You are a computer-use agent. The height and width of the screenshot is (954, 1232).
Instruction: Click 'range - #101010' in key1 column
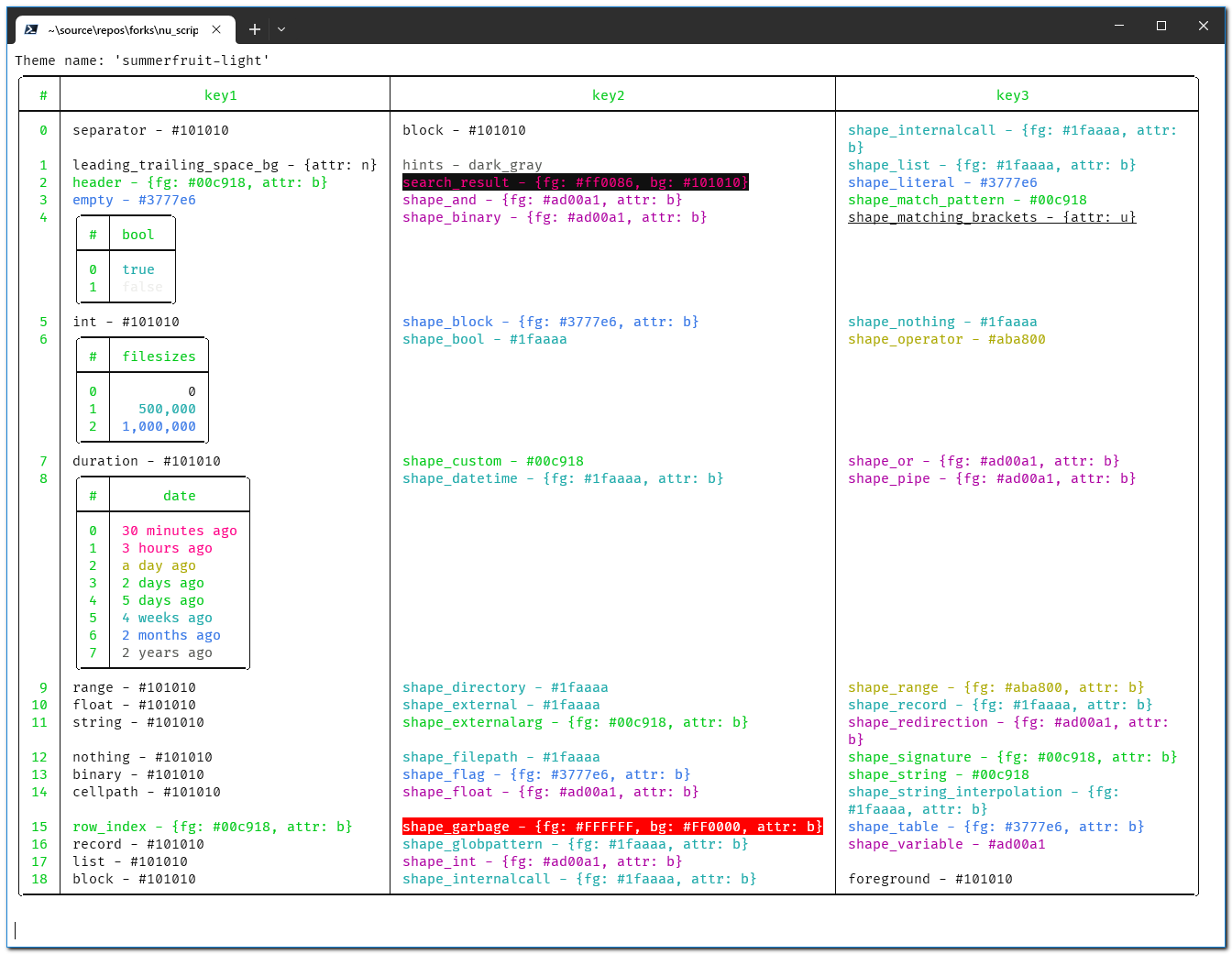[135, 687]
